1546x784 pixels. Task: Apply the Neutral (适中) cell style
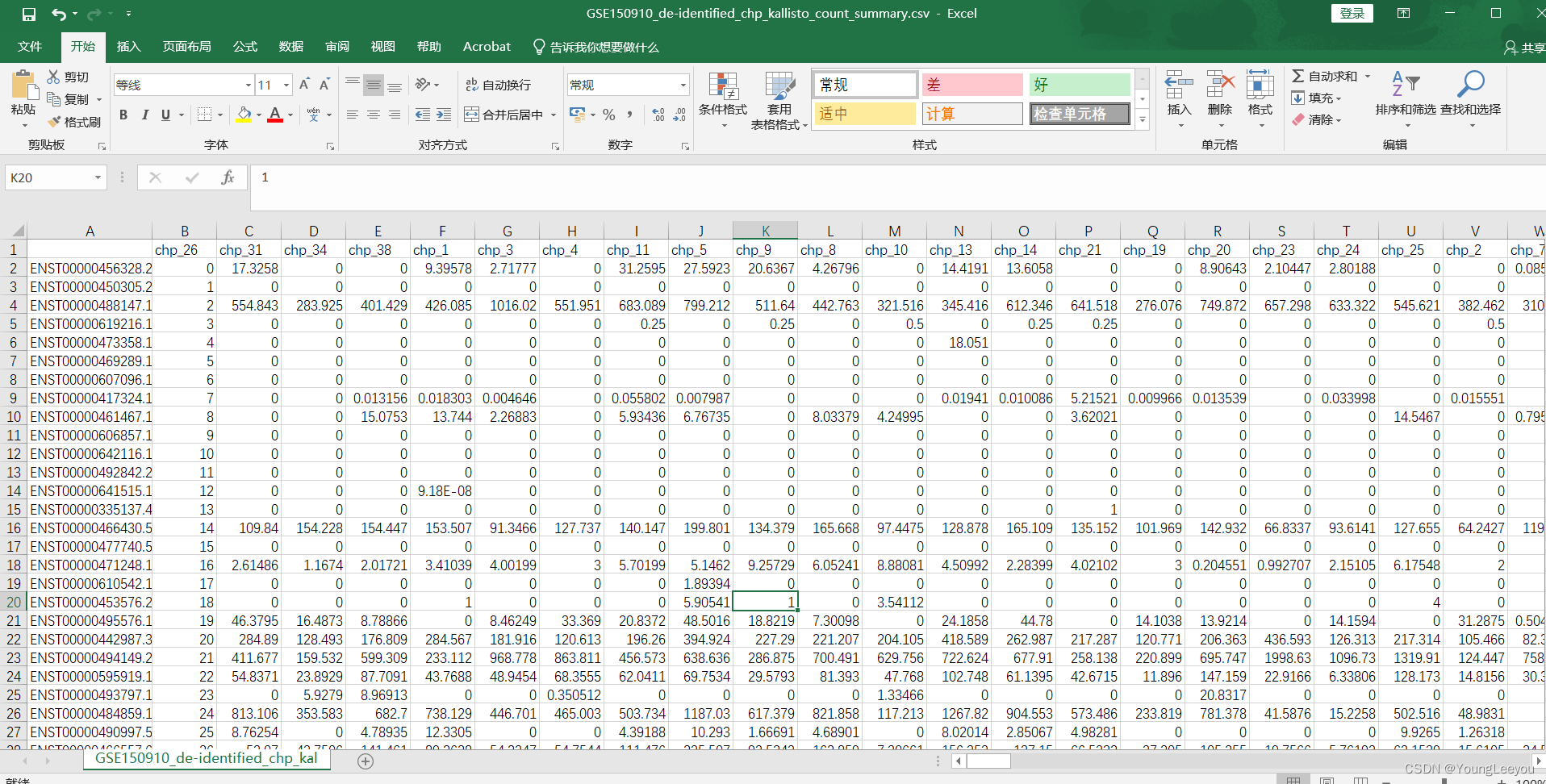pos(865,114)
